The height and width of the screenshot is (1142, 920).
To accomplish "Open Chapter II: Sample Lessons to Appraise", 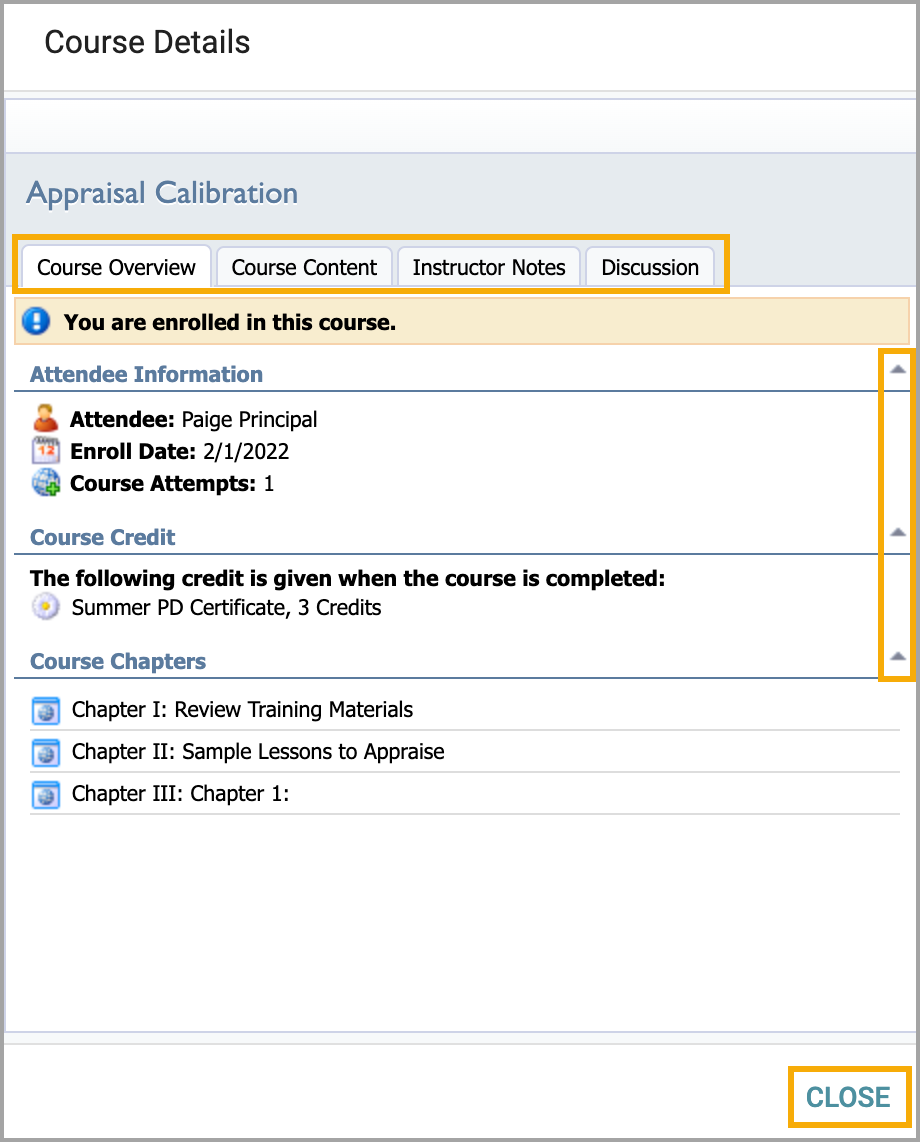I will point(258,752).
